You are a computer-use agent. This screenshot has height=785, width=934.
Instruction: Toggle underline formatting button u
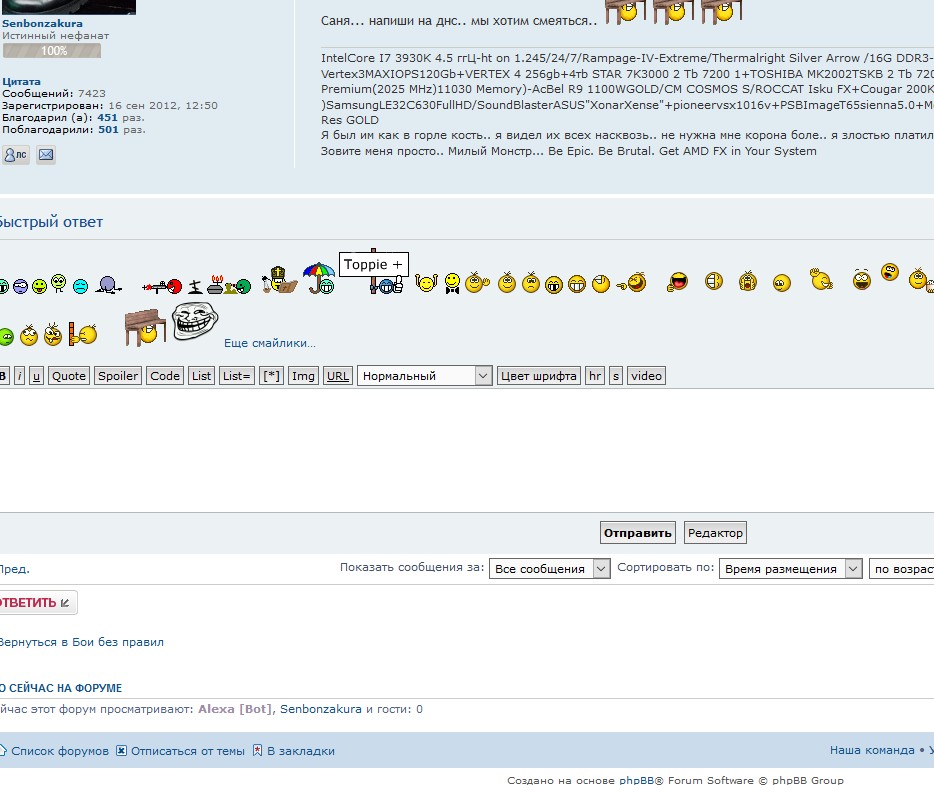(36, 376)
